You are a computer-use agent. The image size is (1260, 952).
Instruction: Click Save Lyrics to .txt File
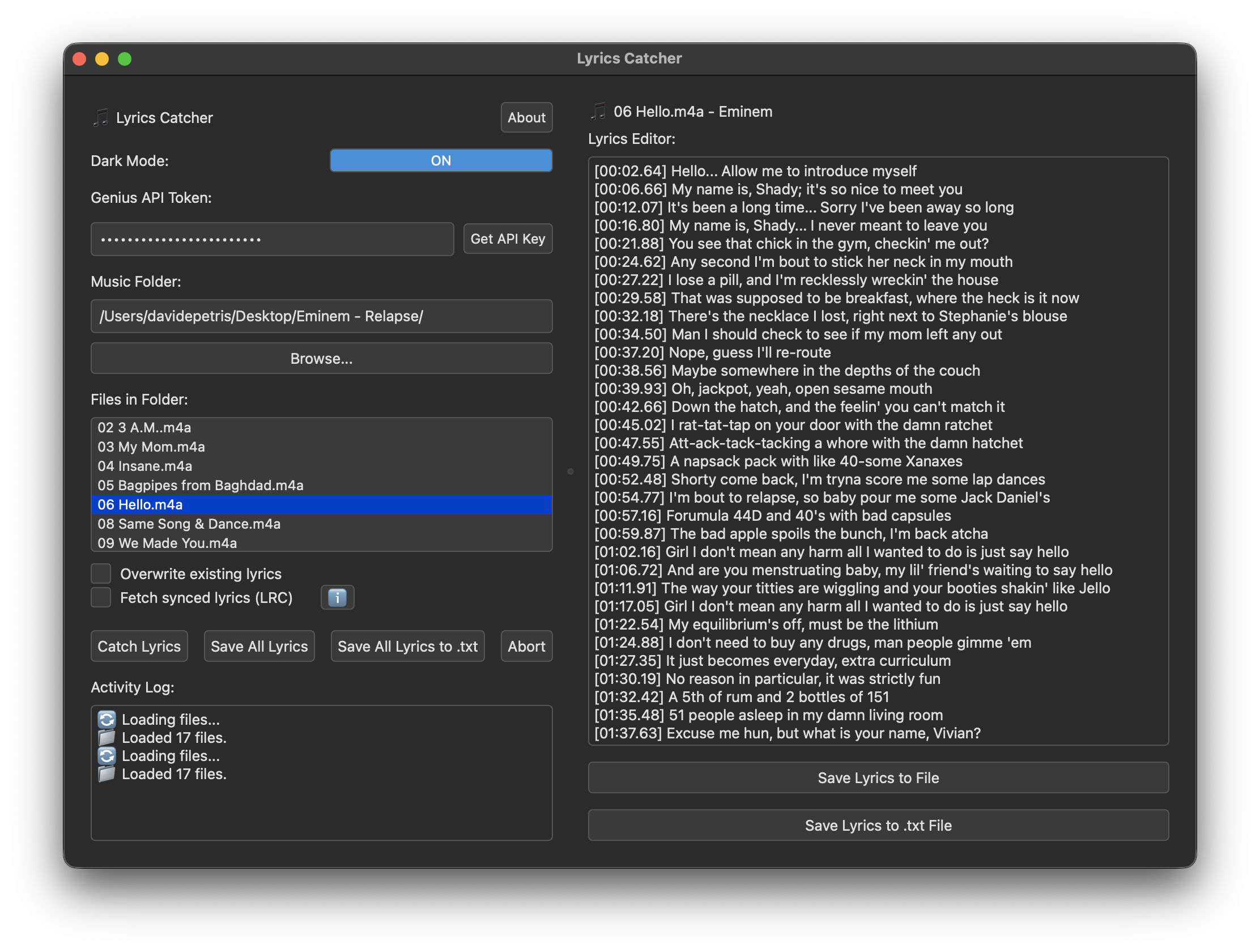pyautogui.click(x=878, y=825)
